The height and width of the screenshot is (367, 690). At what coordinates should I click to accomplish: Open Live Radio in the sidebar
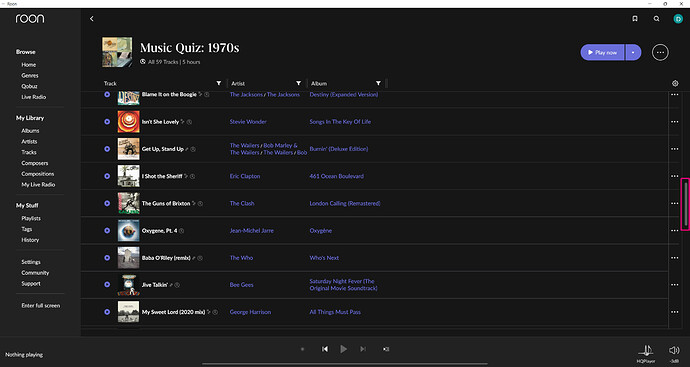(33, 97)
